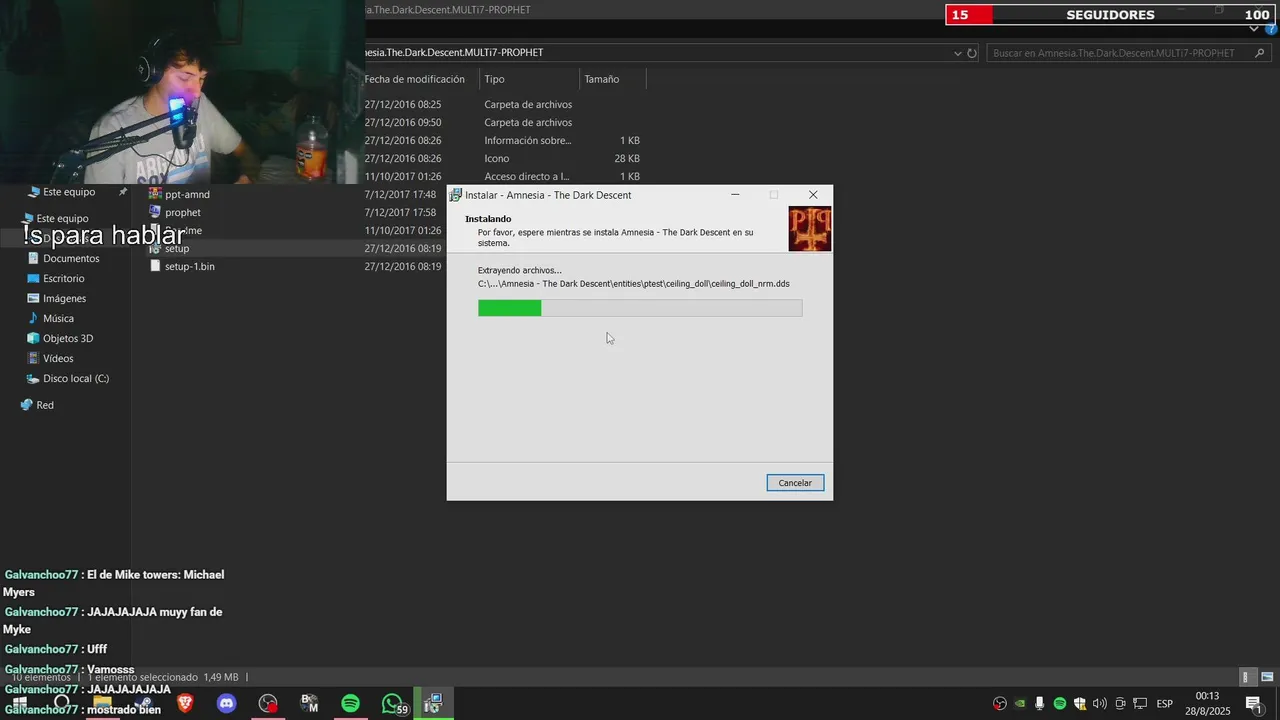Click the 7/12/2017 17:58 date cell

(400, 212)
